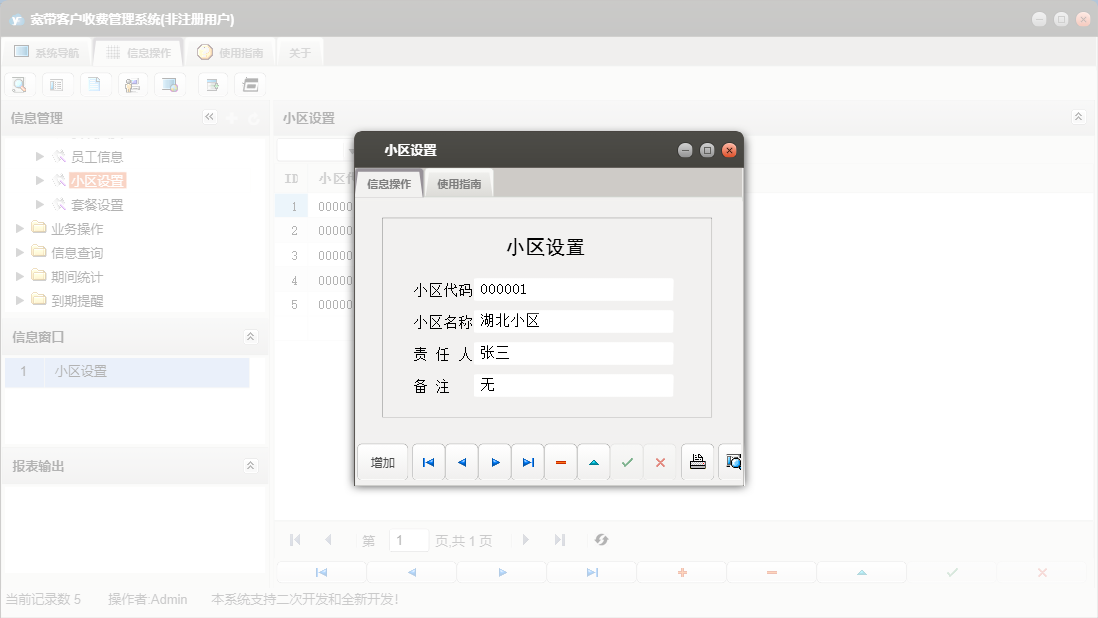
Task: Click the green check confirm icon
Action: pos(627,461)
